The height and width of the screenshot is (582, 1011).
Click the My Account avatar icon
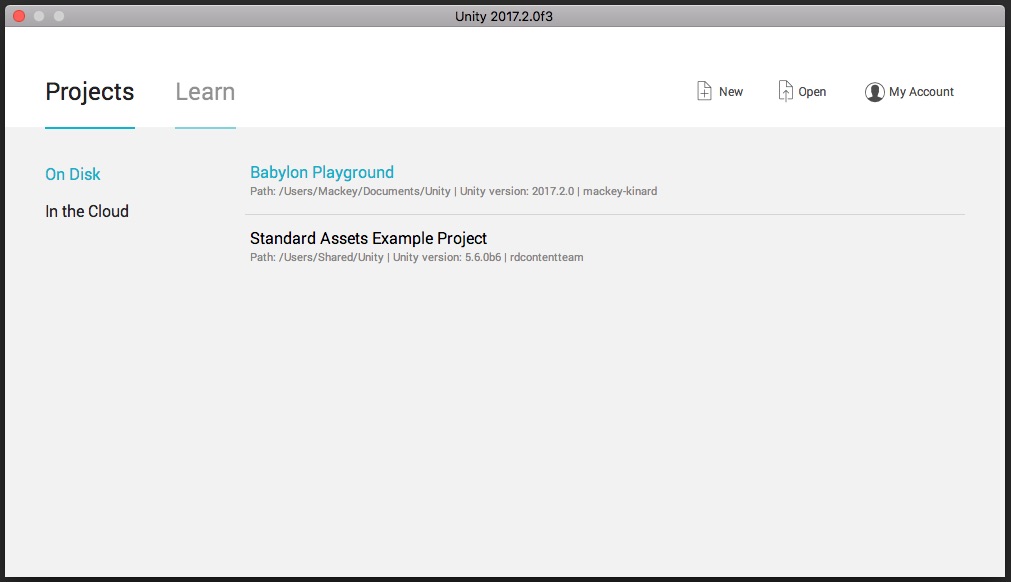pos(874,92)
